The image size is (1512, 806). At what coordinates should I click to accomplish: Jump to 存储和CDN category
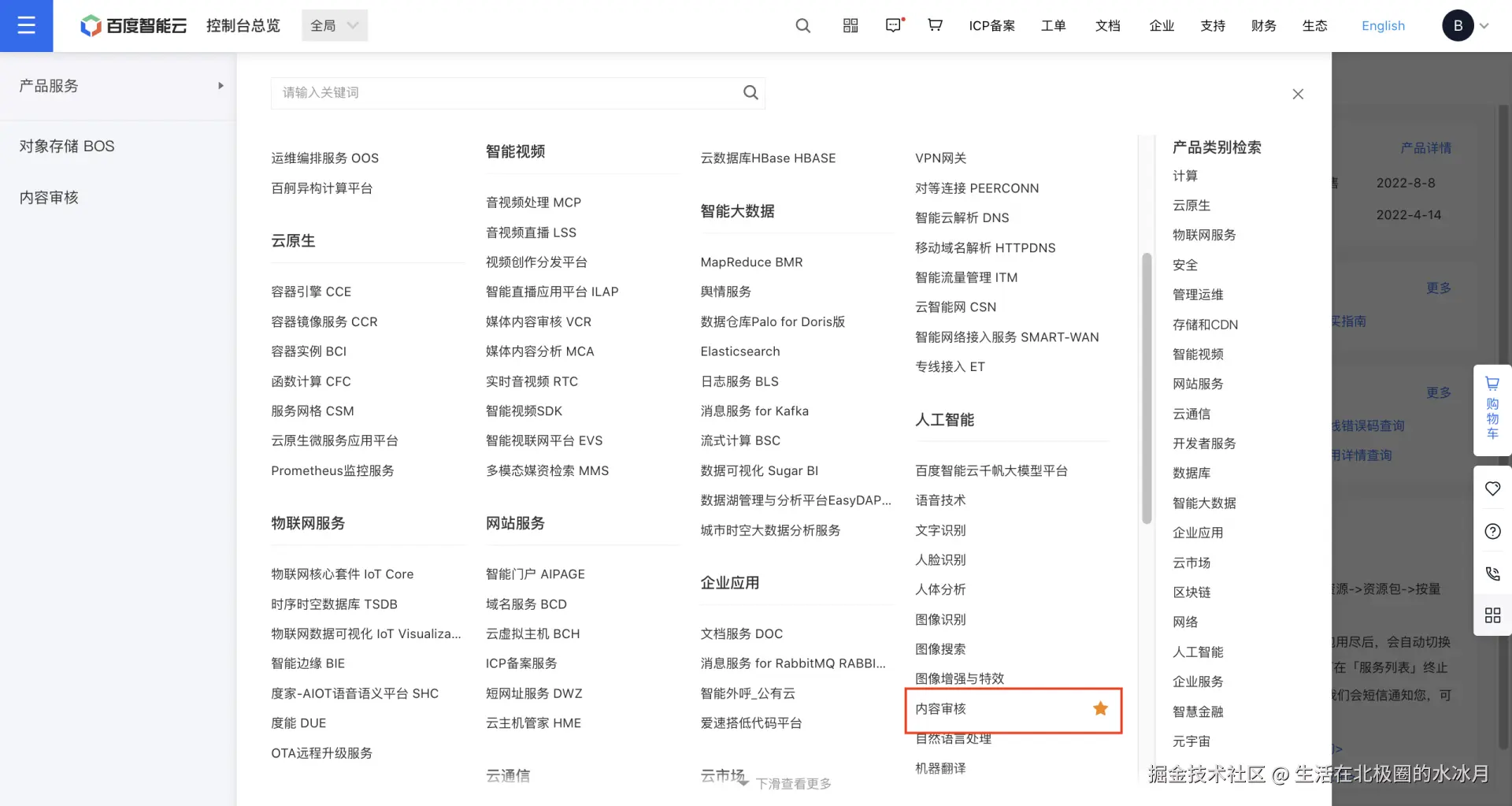1205,325
